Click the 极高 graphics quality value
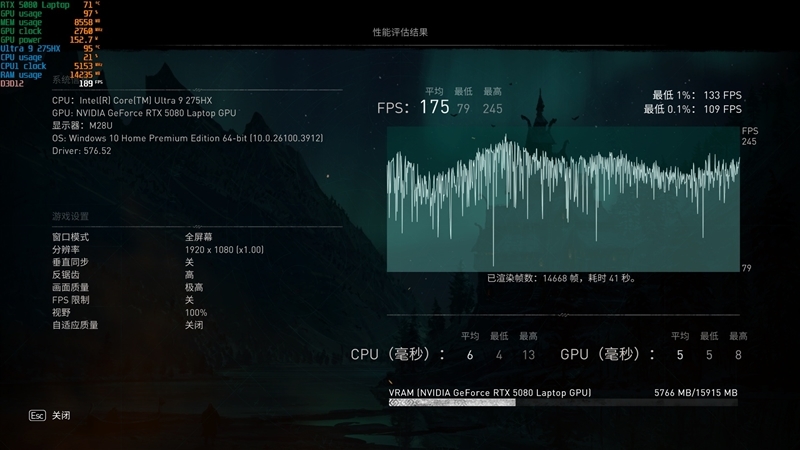Image resolution: width=800 pixels, height=450 pixels. coord(194,287)
